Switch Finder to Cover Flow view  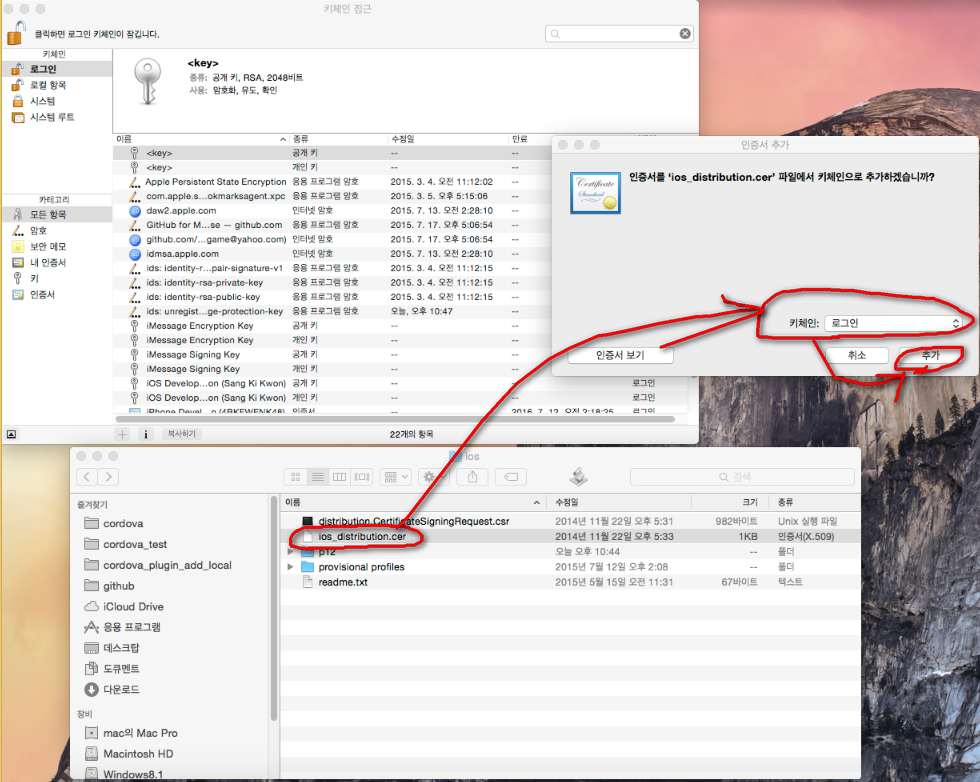[362, 477]
